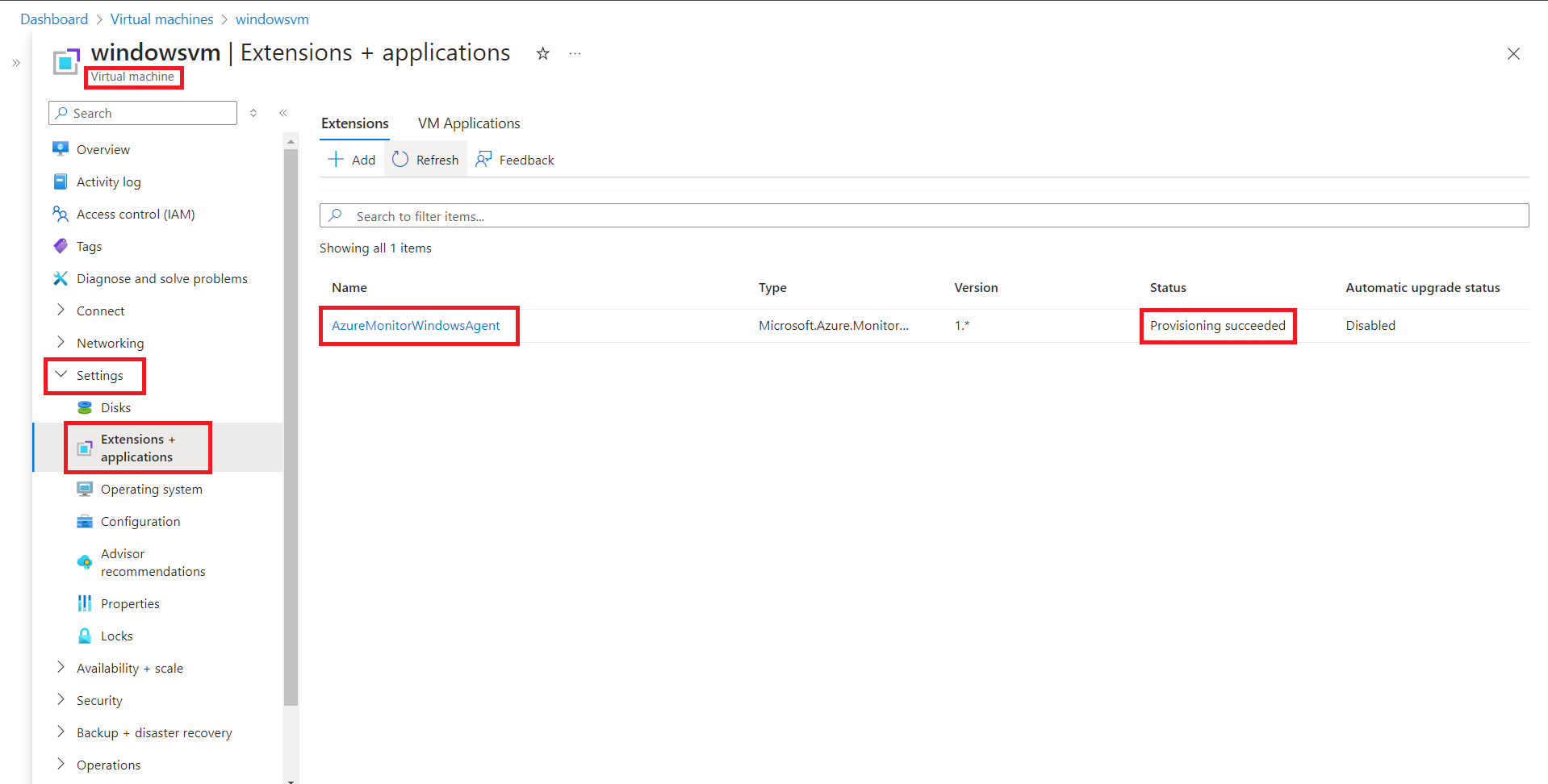
Task: Open Configuration settings
Action: [x=140, y=521]
